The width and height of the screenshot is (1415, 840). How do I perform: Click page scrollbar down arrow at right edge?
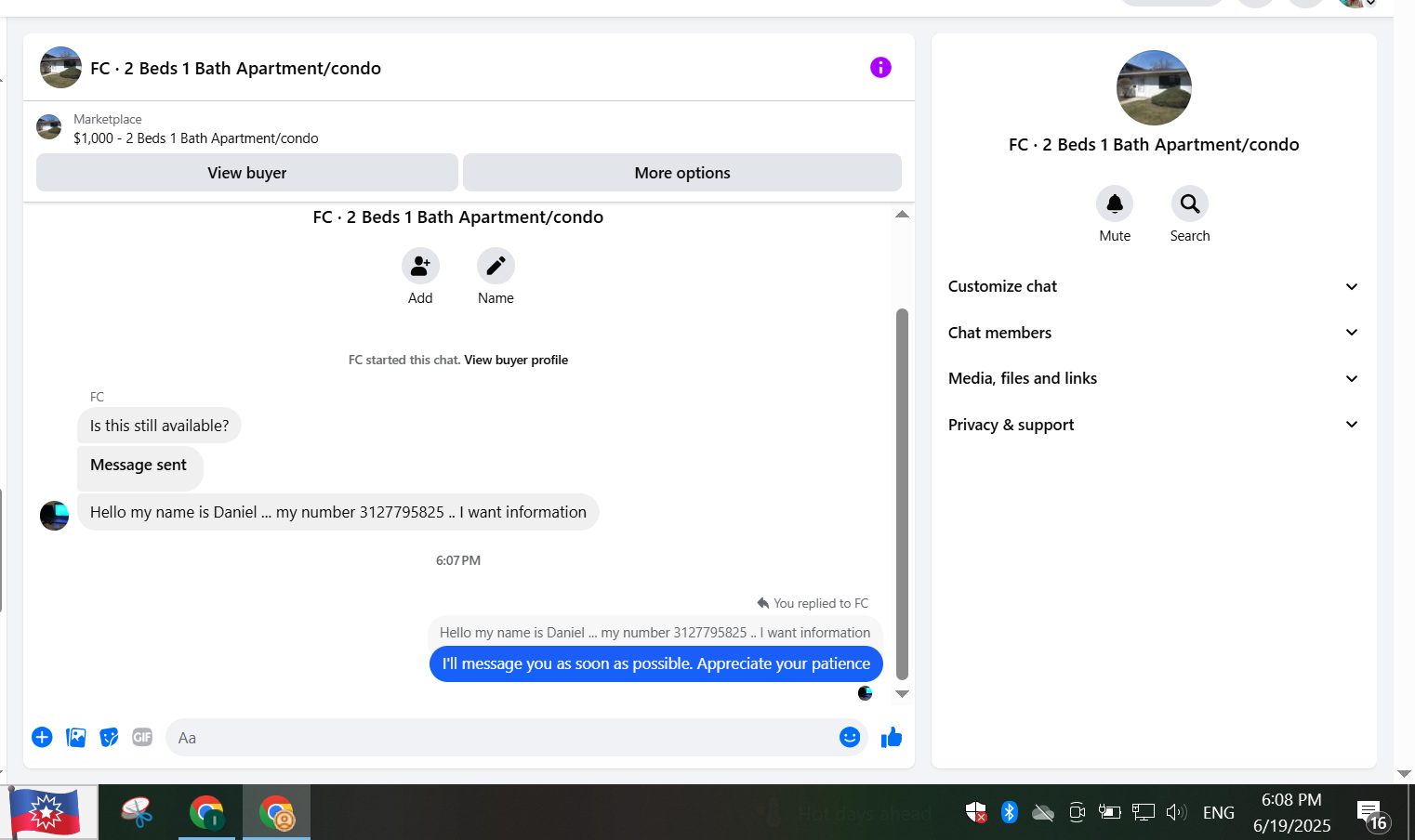(x=1404, y=773)
